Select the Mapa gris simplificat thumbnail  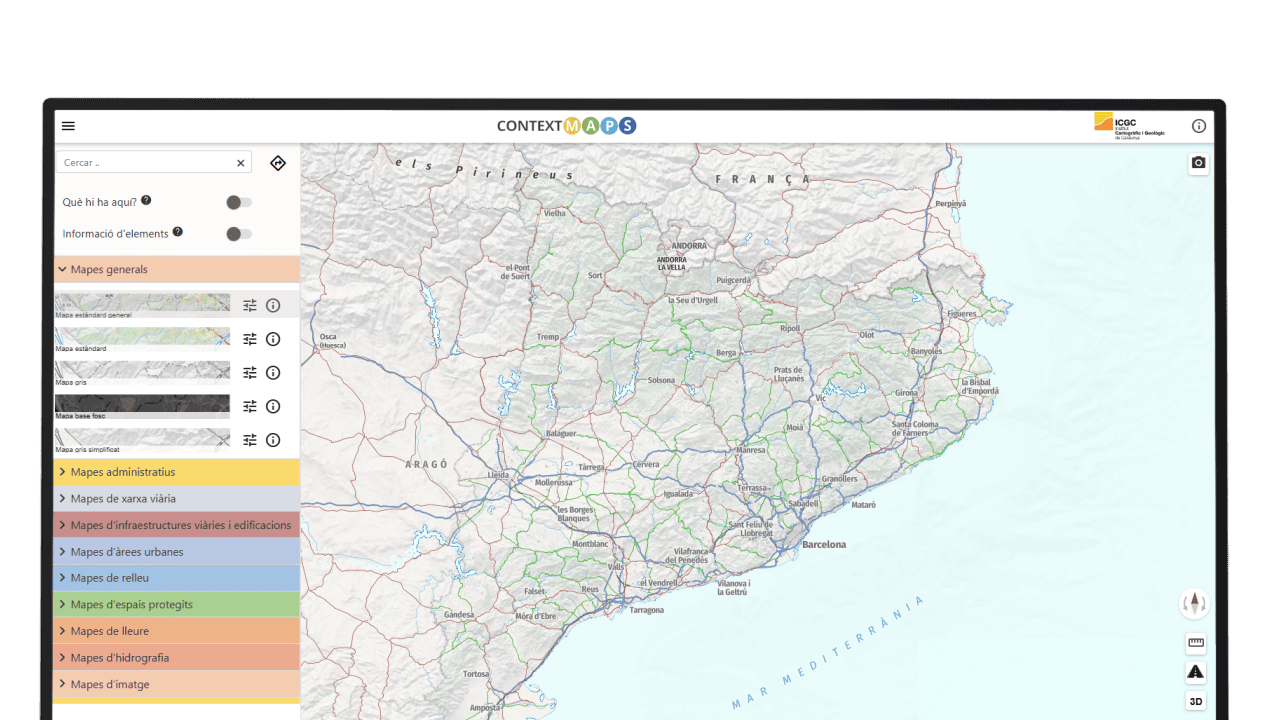pos(142,440)
